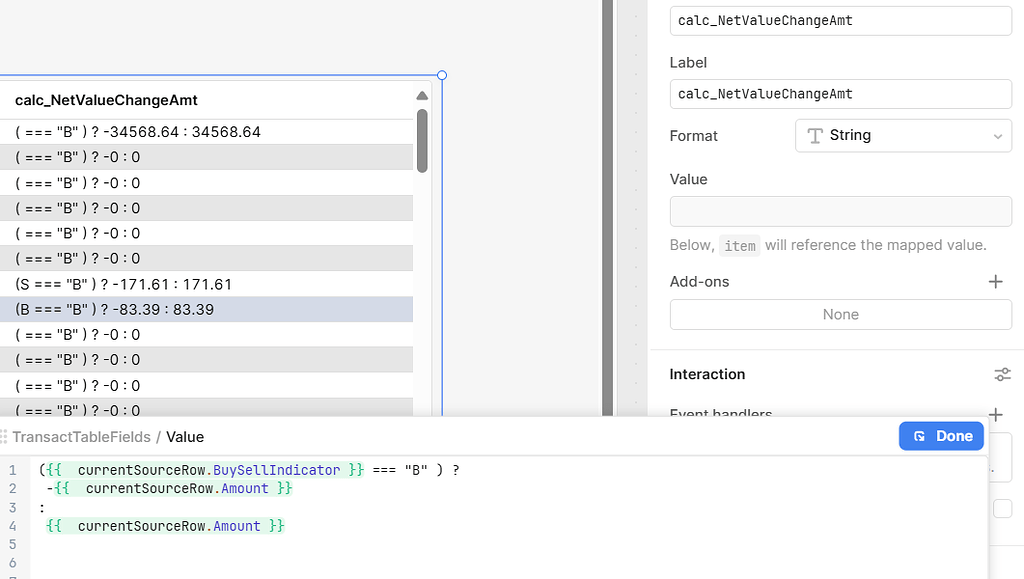
Task: Click the plus icon beside Event handlers
Action: [x=995, y=414]
